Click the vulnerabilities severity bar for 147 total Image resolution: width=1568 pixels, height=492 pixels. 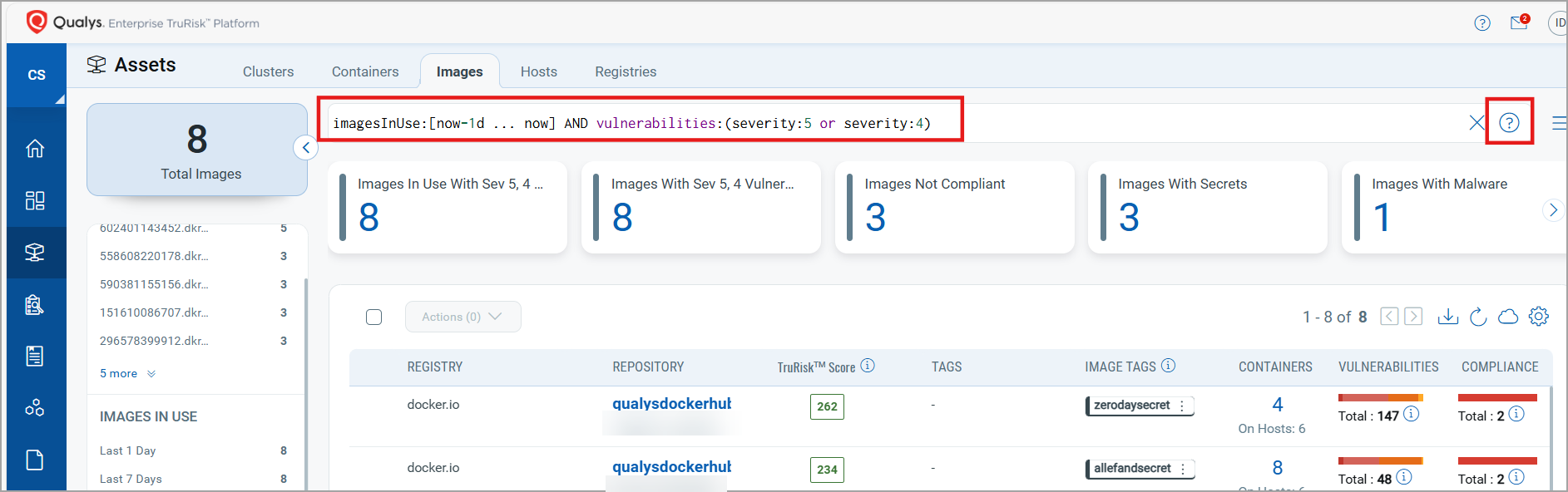(1380, 398)
